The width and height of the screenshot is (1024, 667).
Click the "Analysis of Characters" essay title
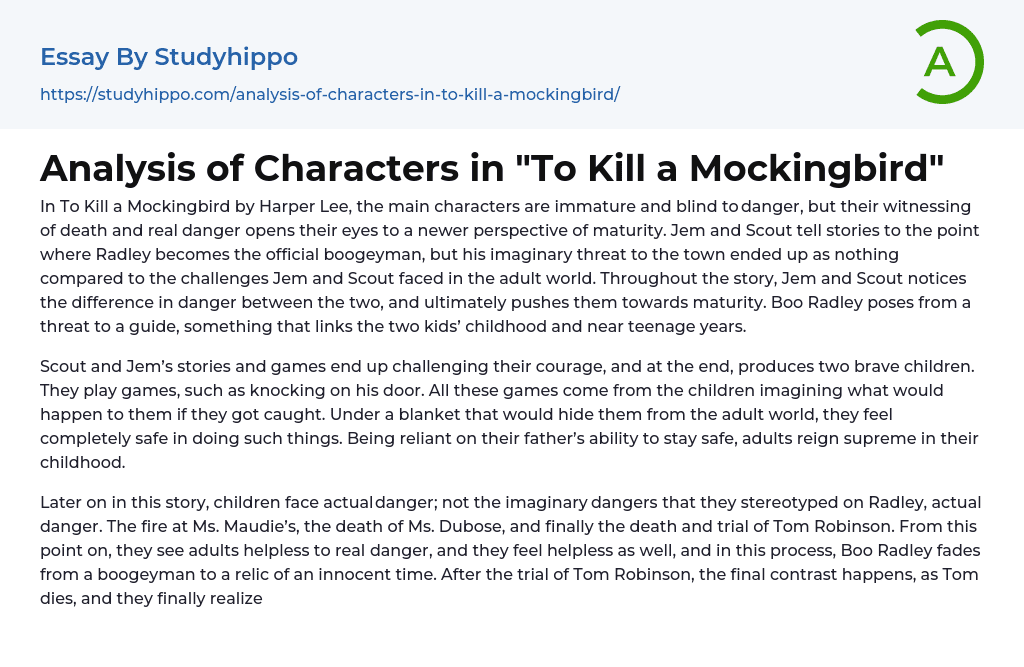pyautogui.click(x=492, y=168)
